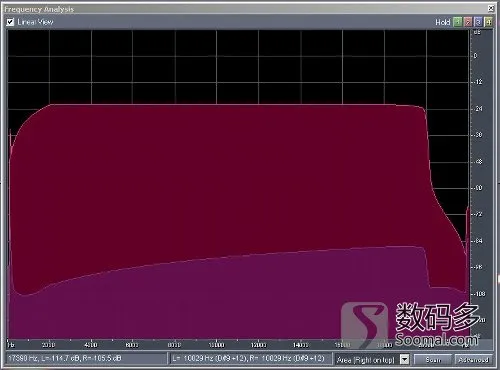This screenshot has width=500, height=370.
Task: Toggle the blue Hold 3 button
Action: point(478,22)
